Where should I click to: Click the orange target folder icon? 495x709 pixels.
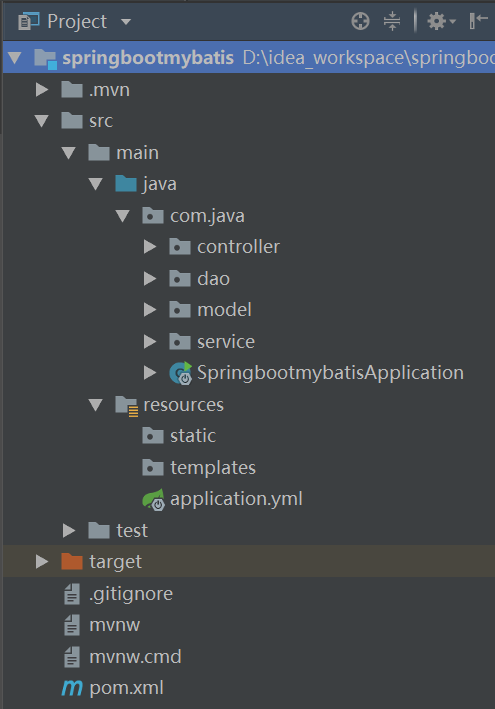click(72, 562)
